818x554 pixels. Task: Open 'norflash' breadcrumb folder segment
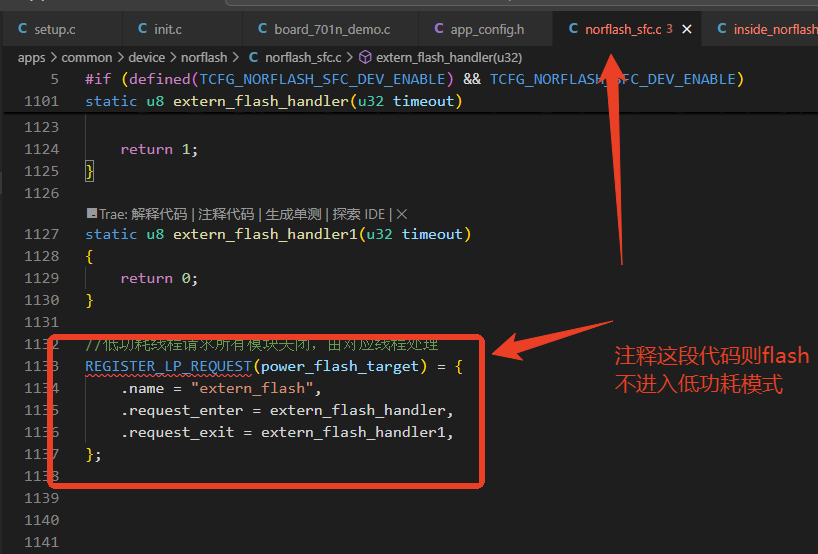click(204, 57)
